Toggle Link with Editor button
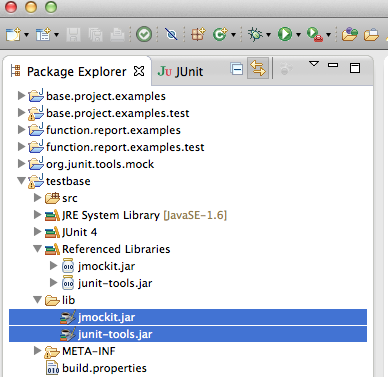Screen dimensions: 388x377 [258, 68]
